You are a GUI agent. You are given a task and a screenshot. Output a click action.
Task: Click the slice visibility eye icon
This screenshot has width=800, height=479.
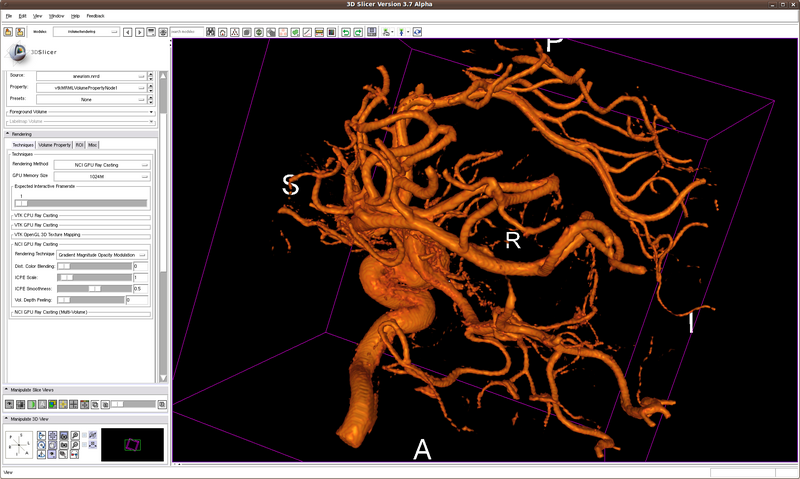(x=10, y=404)
